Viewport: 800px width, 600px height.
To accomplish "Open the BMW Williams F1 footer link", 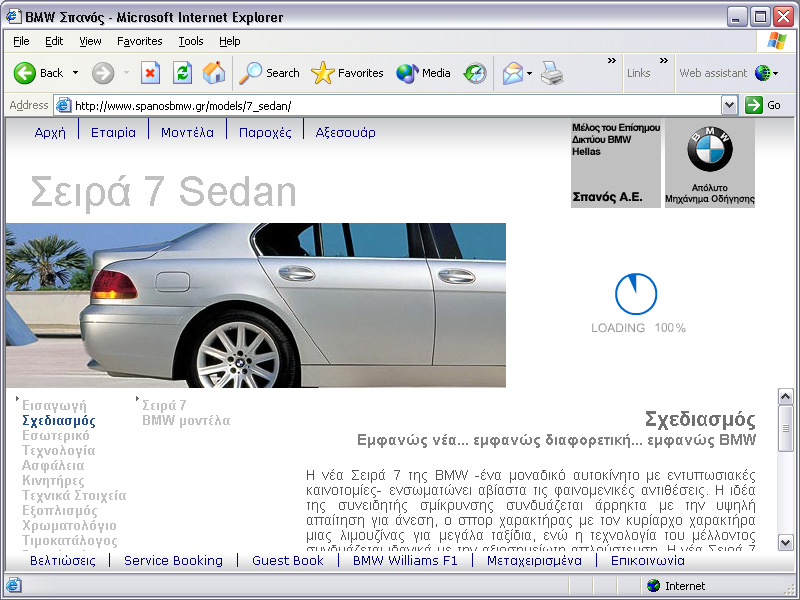I will pyautogui.click(x=405, y=561).
